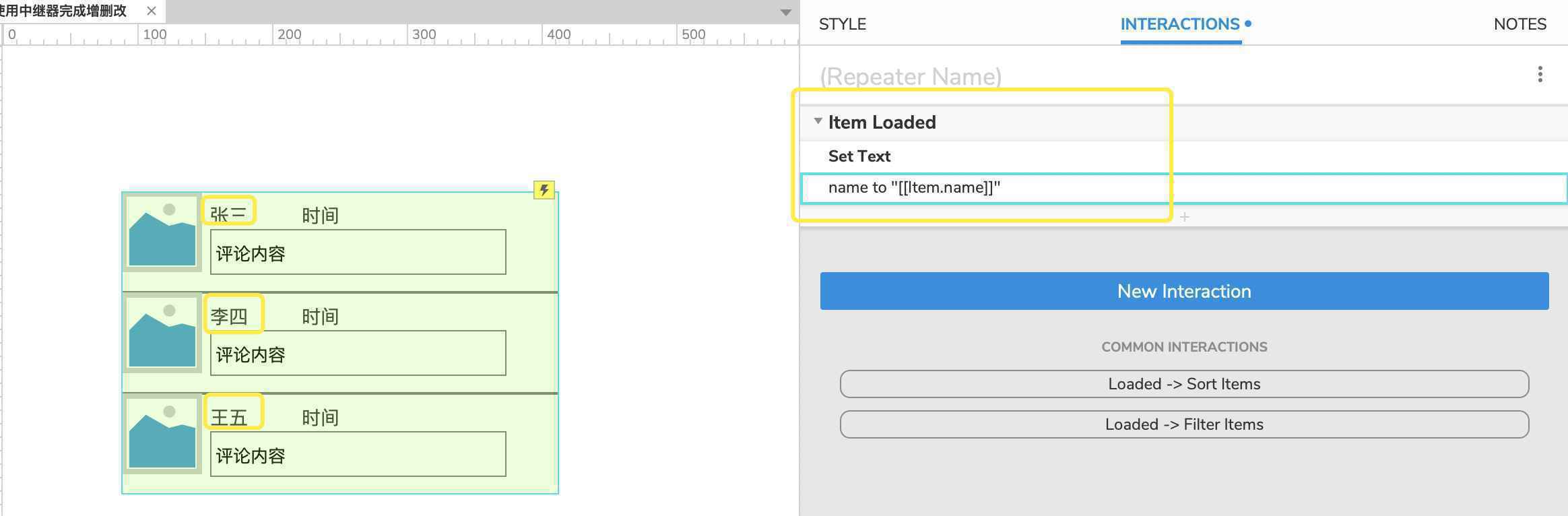
Task: Select the 时间 label in 李四 row
Action: click(x=320, y=317)
